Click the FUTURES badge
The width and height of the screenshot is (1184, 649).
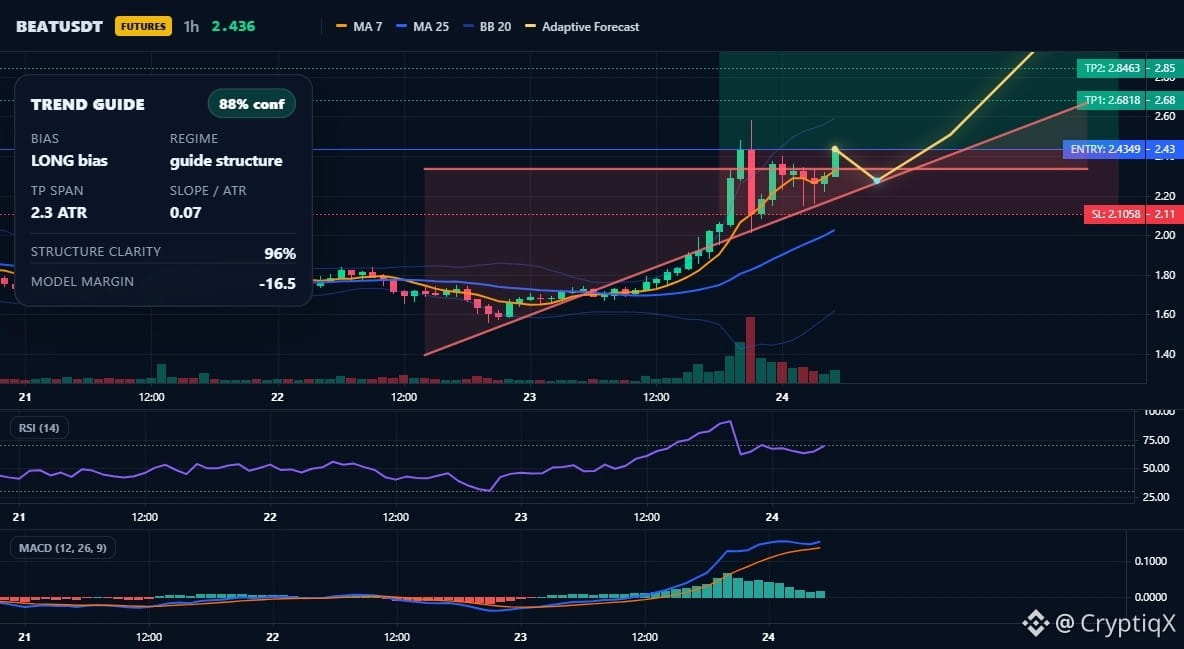[143, 26]
